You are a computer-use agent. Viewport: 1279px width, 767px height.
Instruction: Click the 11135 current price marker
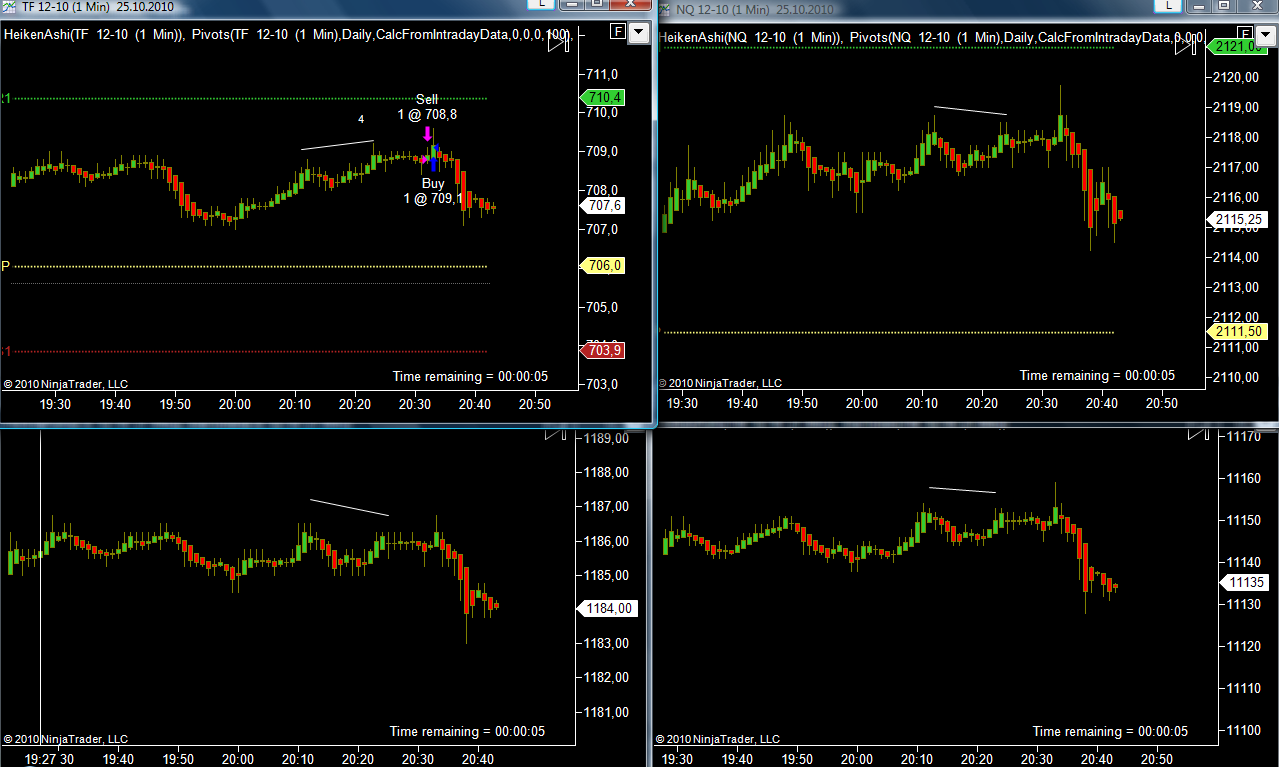pyautogui.click(x=1245, y=582)
